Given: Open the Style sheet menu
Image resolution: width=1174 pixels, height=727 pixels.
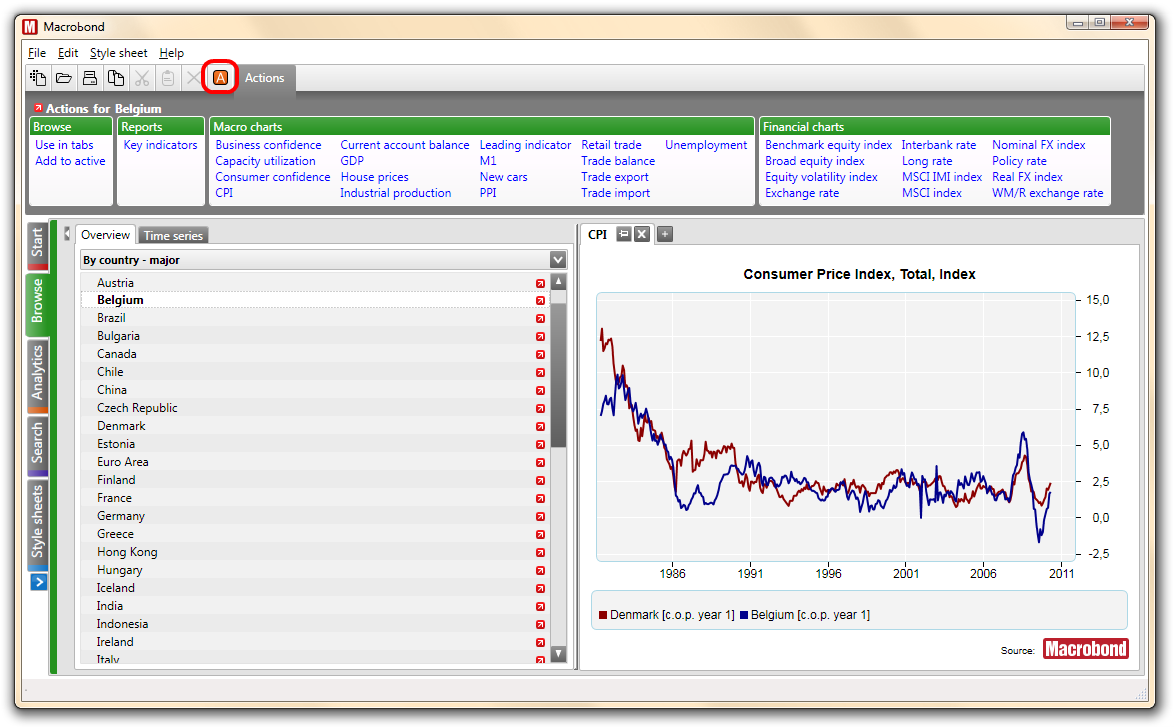Looking at the screenshot, I should tap(118, 52).
